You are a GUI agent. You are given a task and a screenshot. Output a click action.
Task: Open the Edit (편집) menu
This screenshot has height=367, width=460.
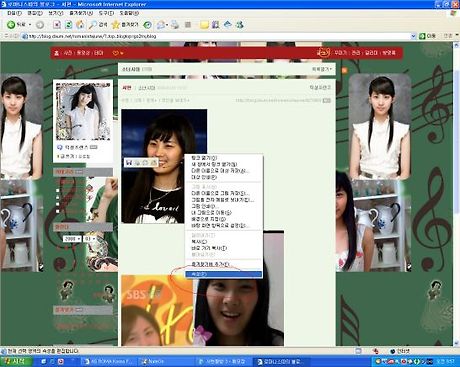click(x=35, y=13)
